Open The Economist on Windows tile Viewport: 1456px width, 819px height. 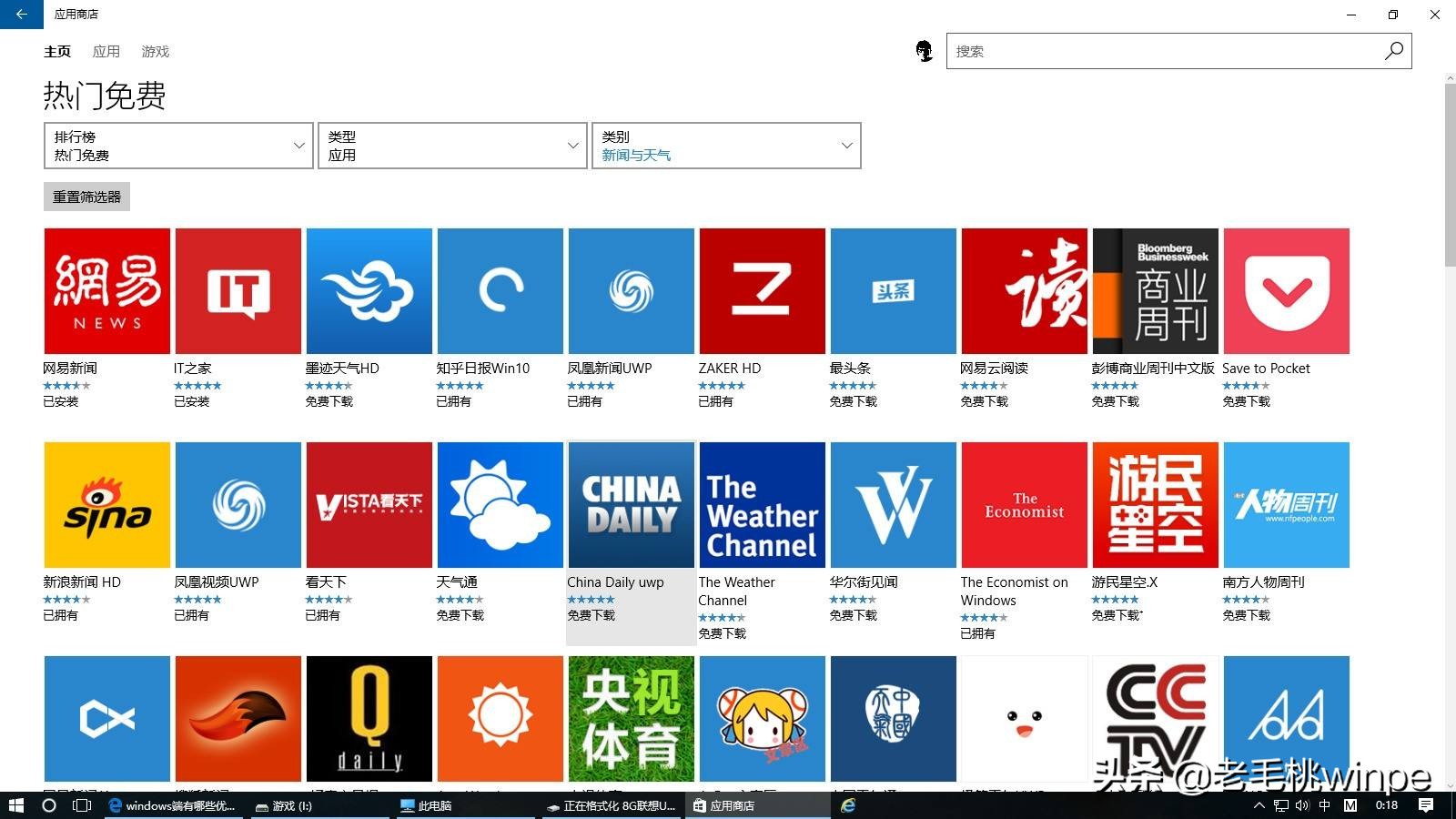pos(1024,504)
